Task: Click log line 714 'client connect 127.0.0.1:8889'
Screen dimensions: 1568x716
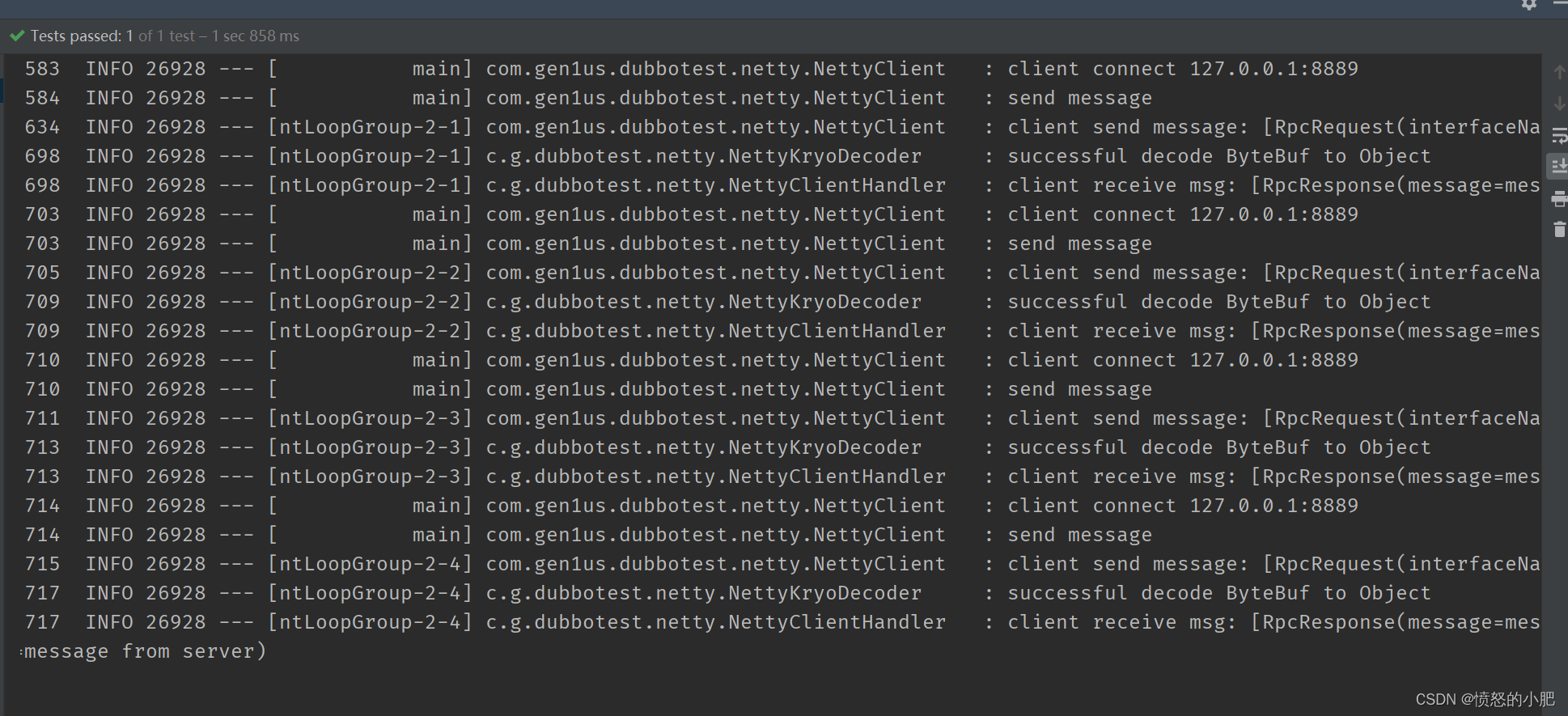Action: click(x=692, y=506)
